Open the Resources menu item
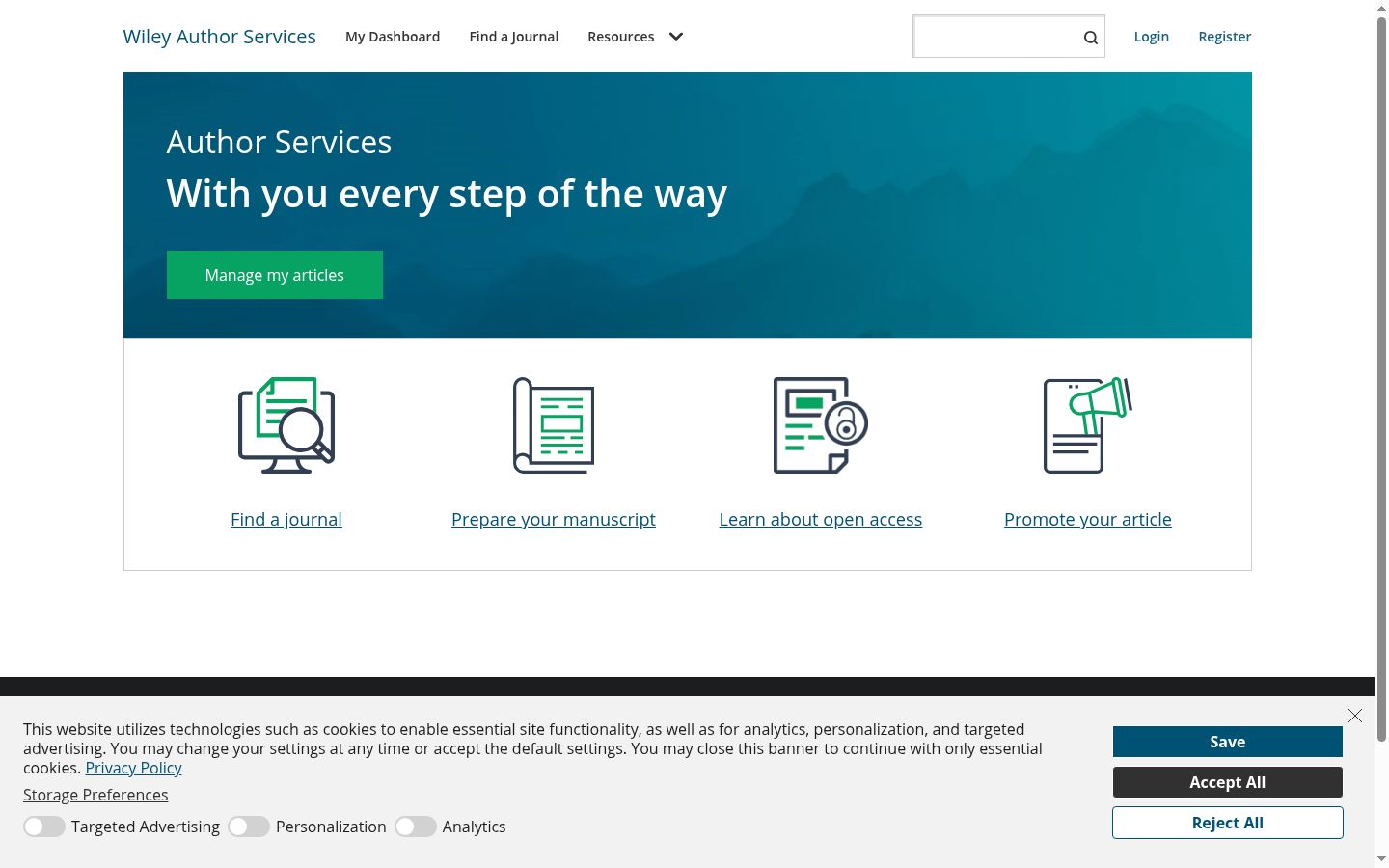Screen dimensions: 1389x868 coord(621,37)
